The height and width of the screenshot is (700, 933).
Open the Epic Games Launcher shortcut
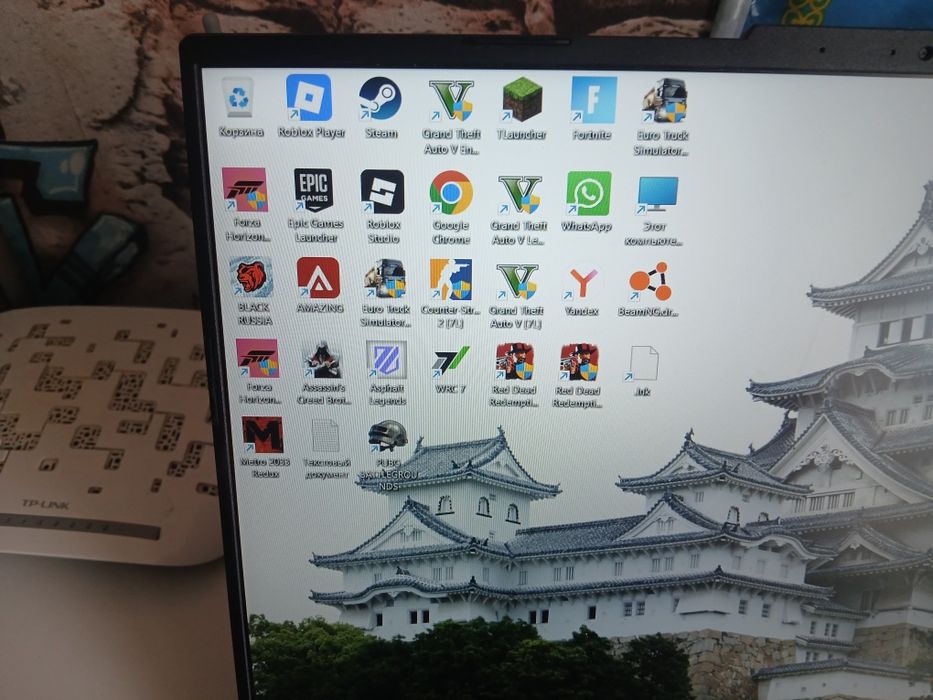314,190
